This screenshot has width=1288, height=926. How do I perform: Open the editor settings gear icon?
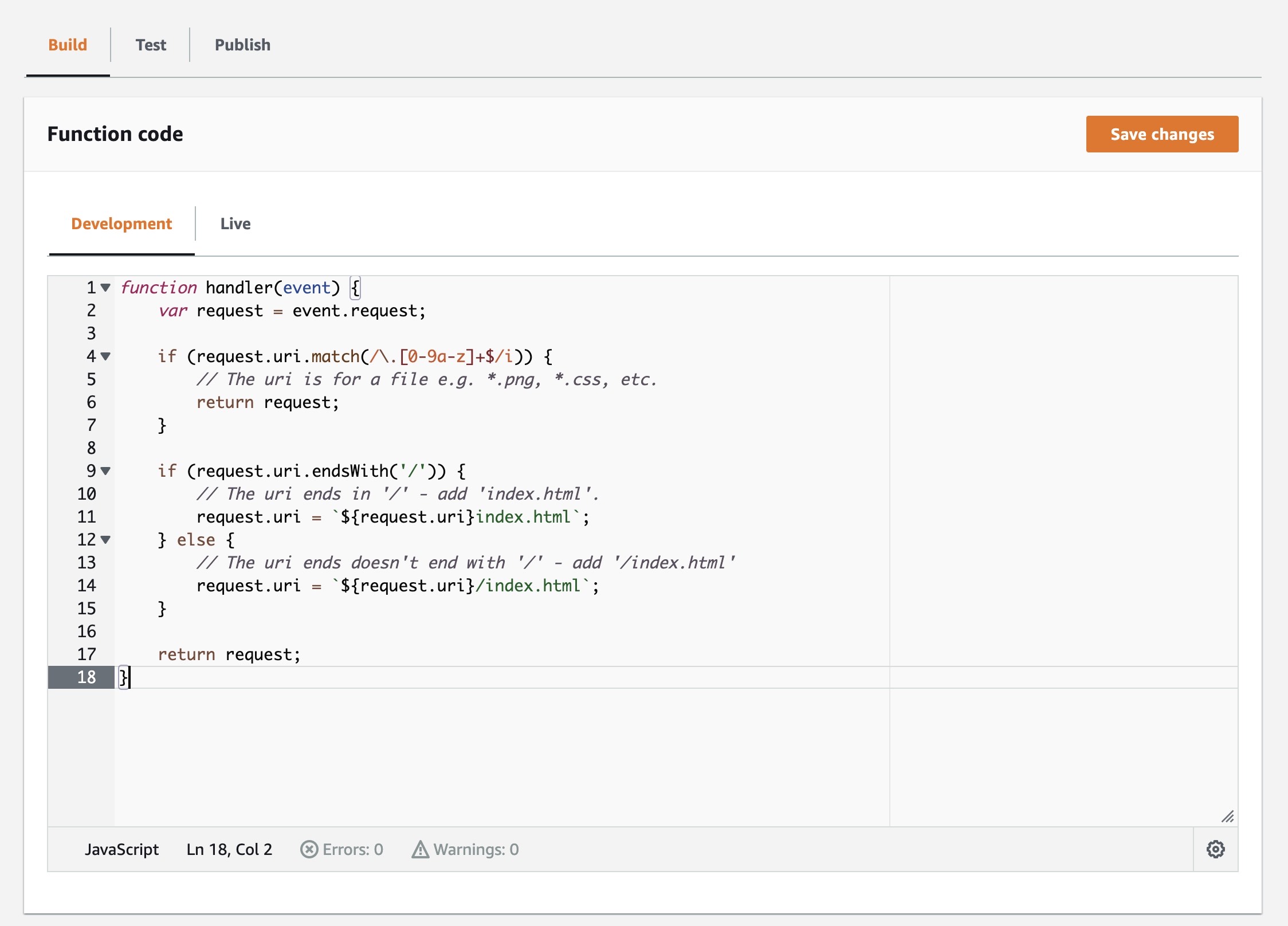1215,849
